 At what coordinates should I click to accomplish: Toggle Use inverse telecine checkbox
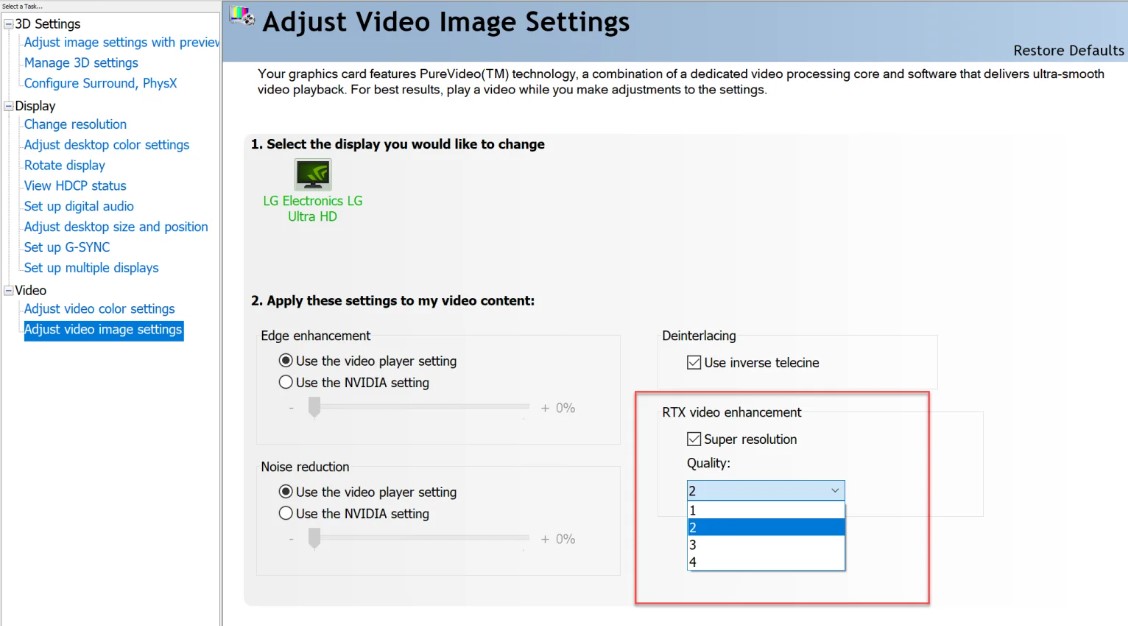(694, 363)
